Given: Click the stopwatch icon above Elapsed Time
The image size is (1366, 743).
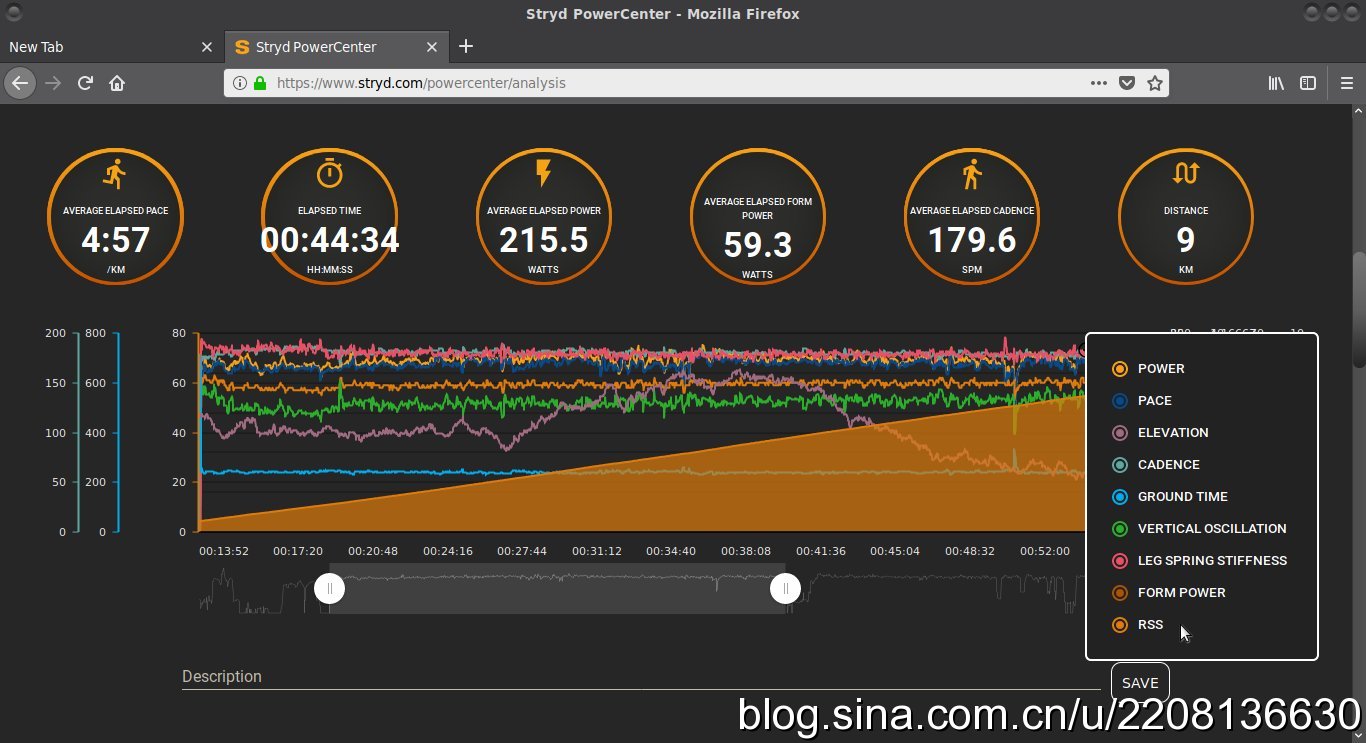Looking at the screenshot, I should 329,173.
